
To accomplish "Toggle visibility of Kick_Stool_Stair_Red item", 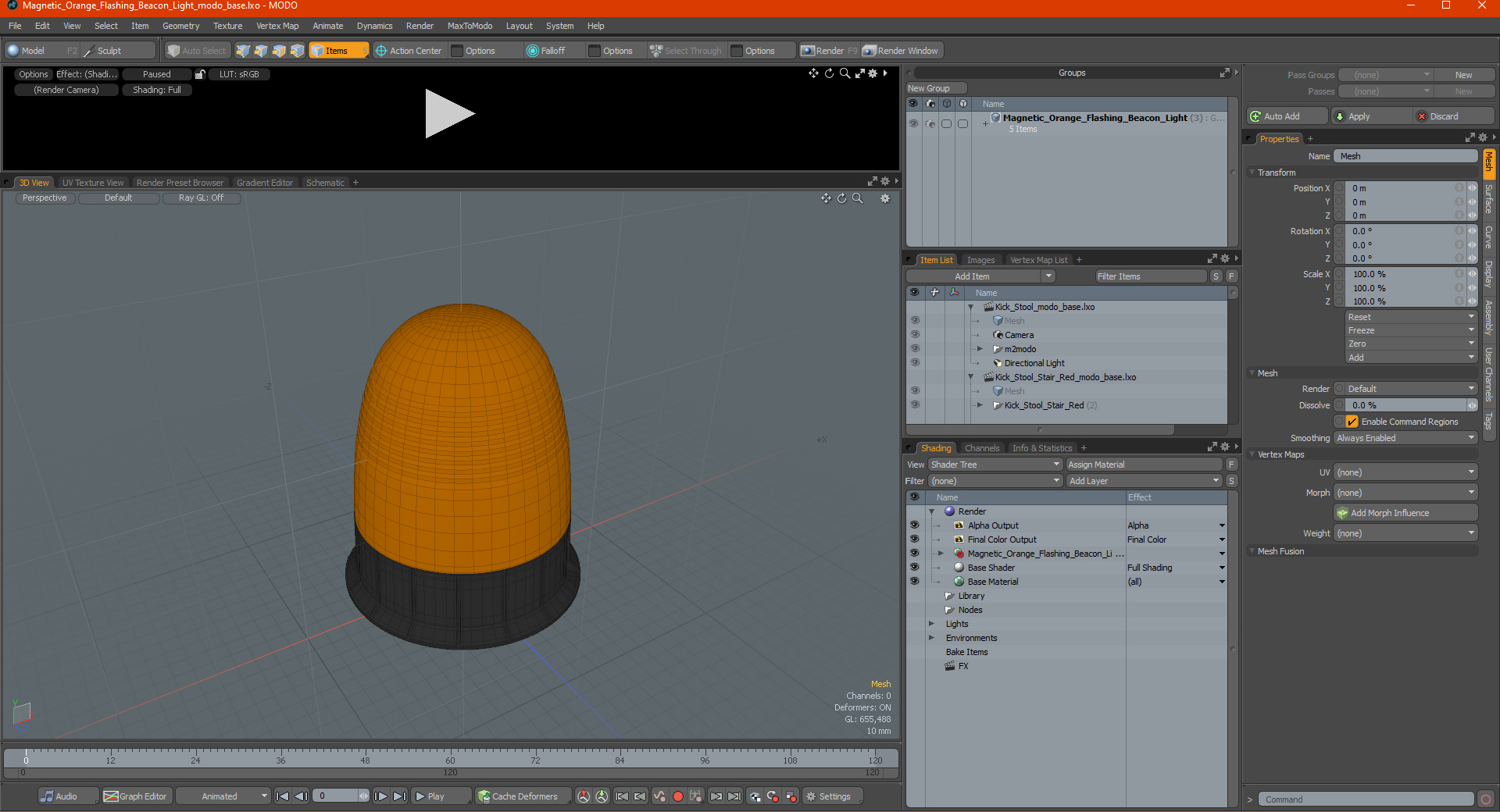I will (914, 405).
